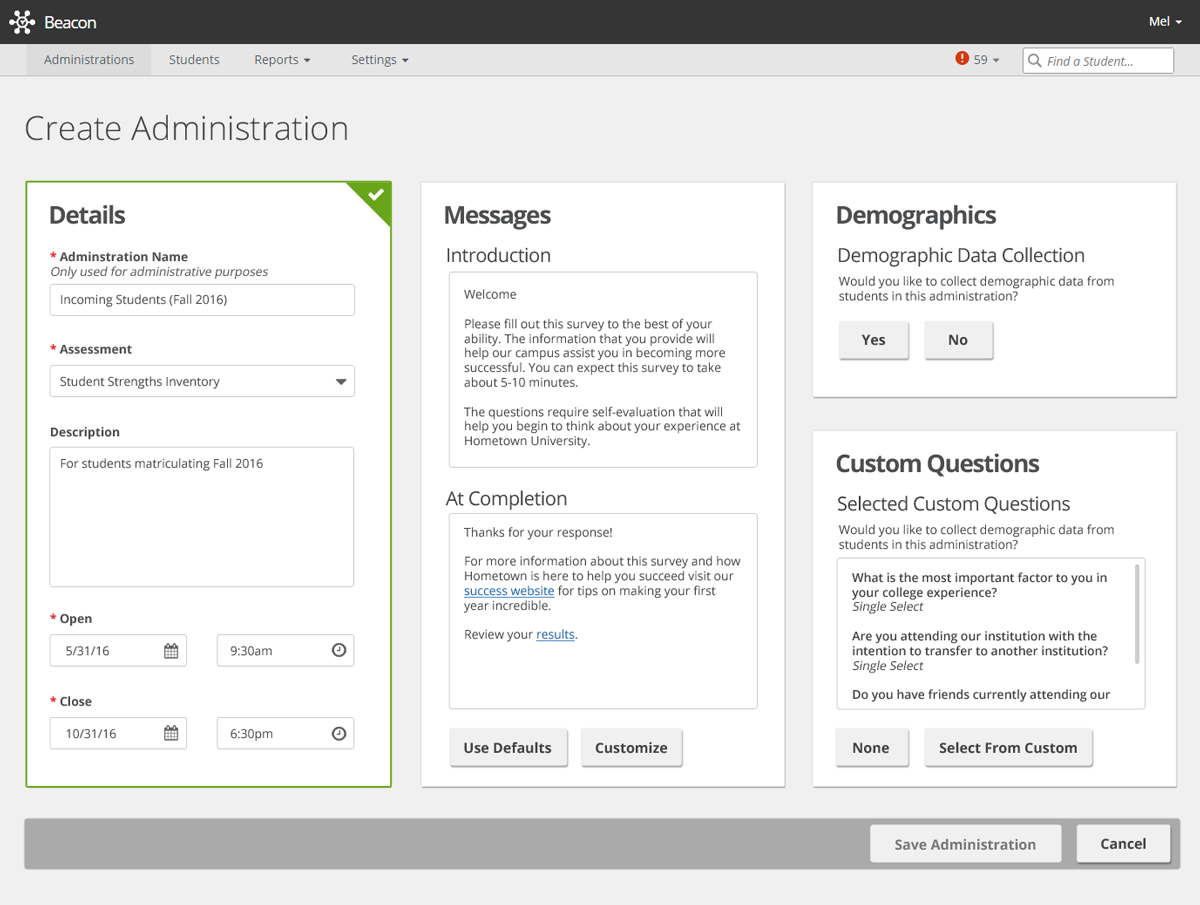Open the Mel account menu
Viewport: 1200px width, 905px height.
click(1164, 21)
